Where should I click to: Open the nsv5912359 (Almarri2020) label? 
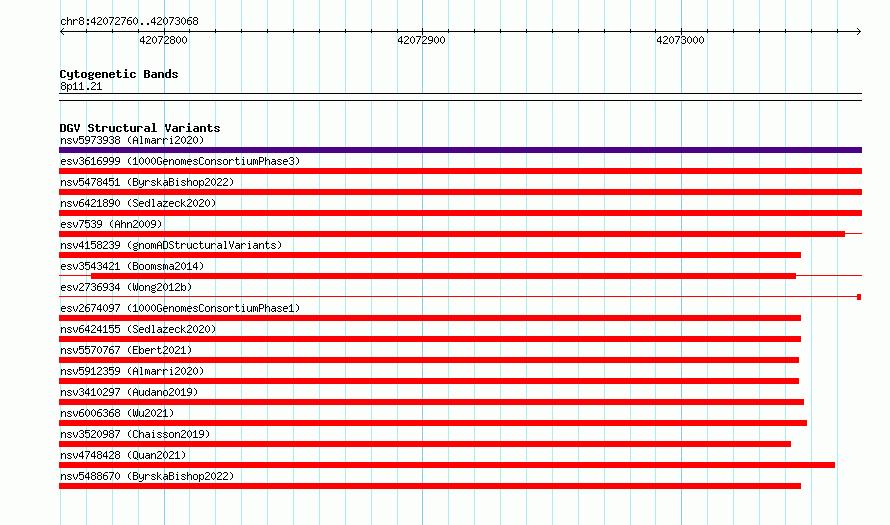click(x=132, y=371)
